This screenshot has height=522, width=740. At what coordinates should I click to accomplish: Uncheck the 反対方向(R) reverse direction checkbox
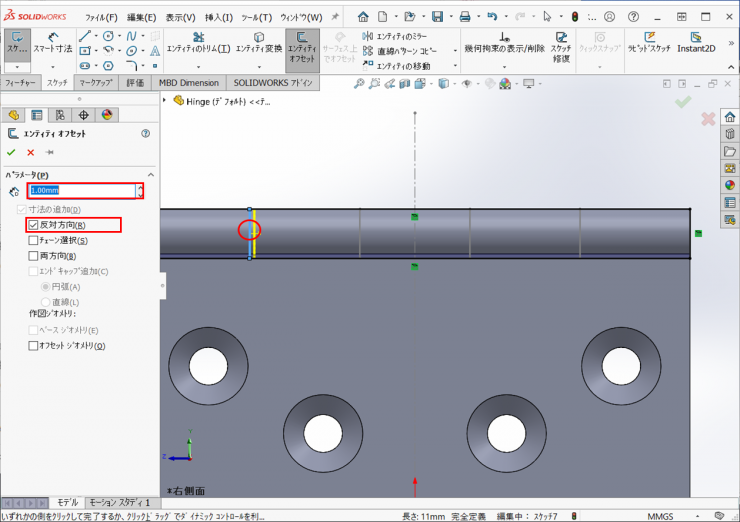pos(33,225)
